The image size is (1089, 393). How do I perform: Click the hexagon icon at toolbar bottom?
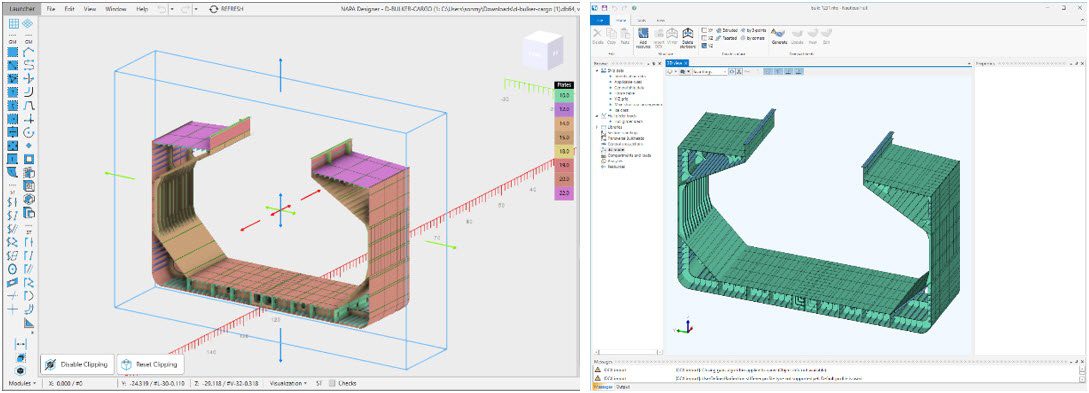click(x=21, y=371)
